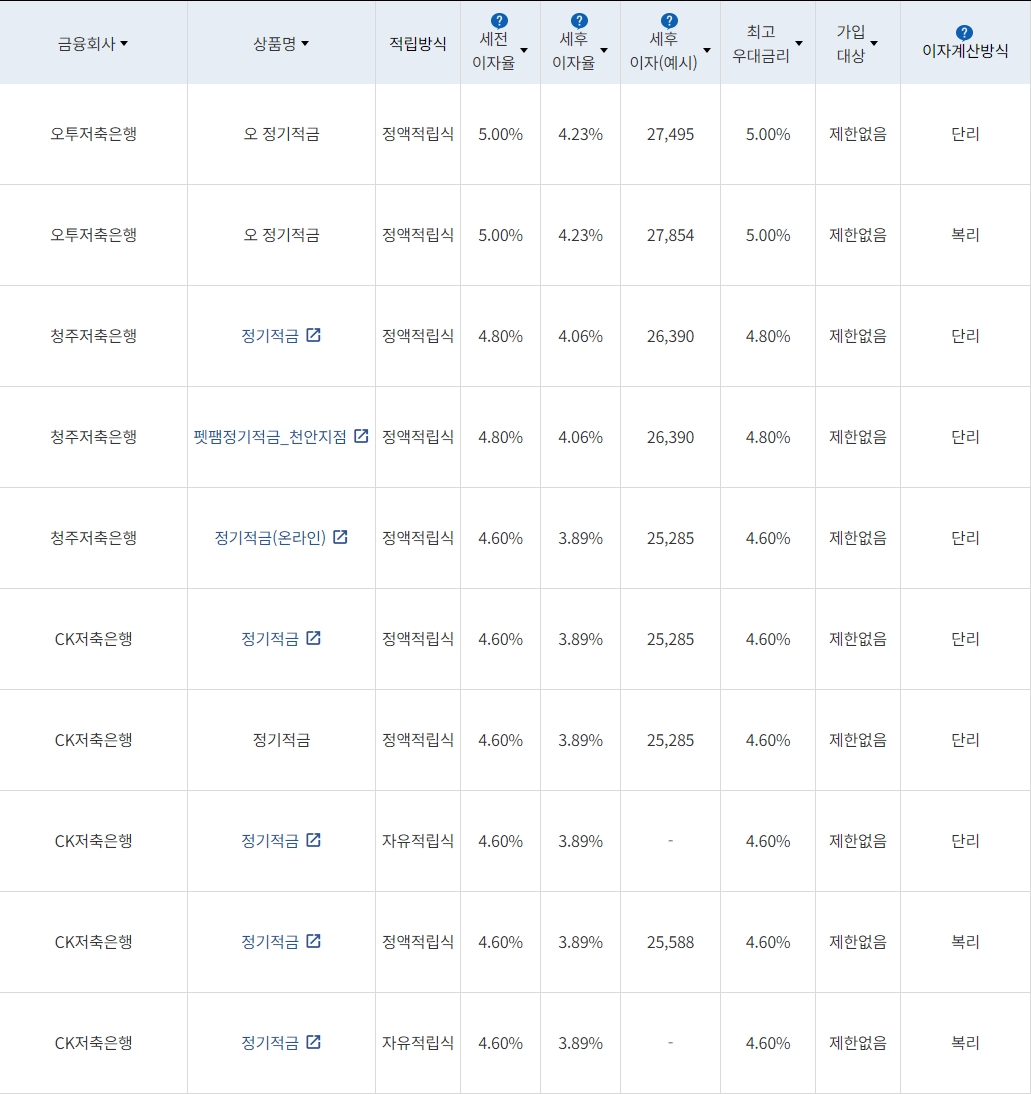Click external link icon next to 정기적금(온라인)

pyautogui.click(x=340, y=536)
